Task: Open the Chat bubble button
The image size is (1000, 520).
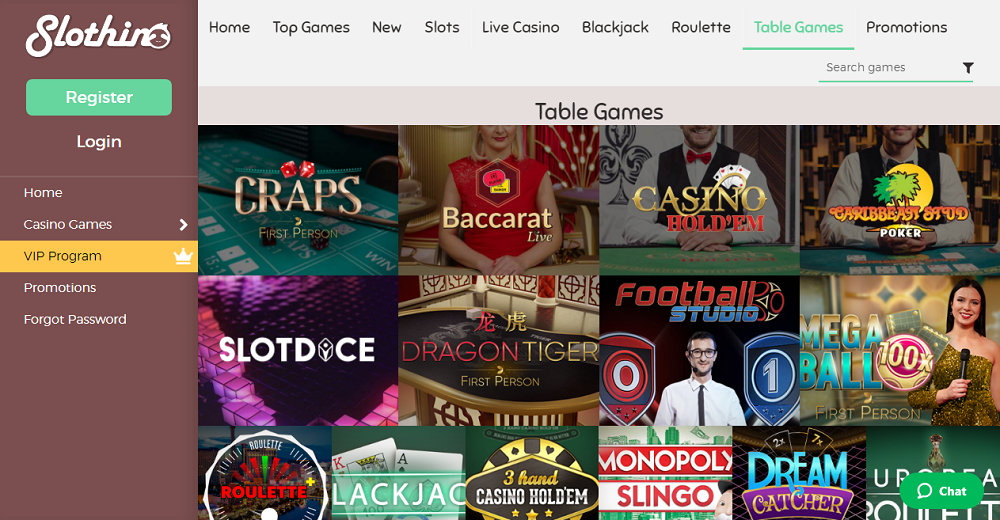Action: pos(941,491)
